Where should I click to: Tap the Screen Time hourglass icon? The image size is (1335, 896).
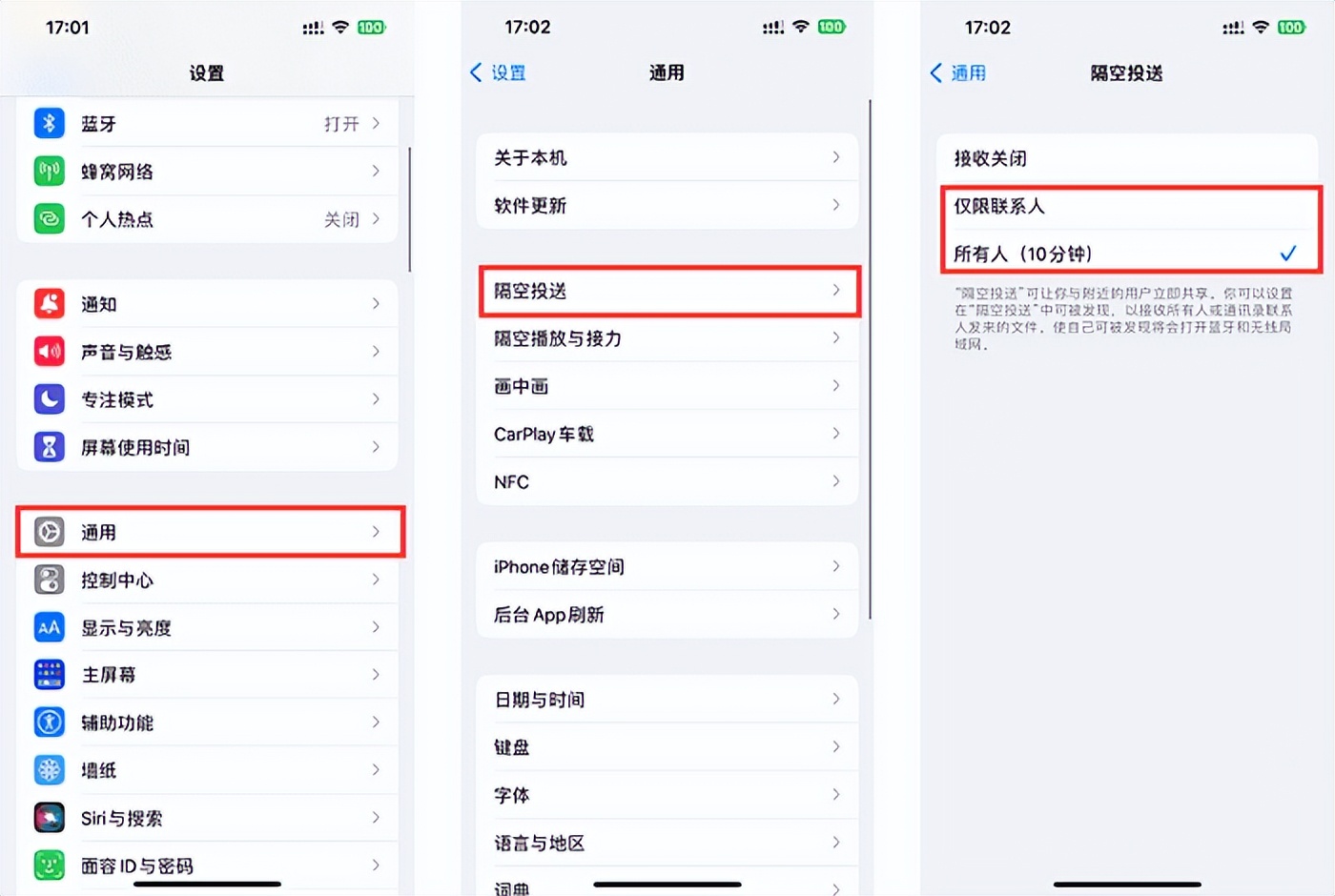(x=50, y=446)
